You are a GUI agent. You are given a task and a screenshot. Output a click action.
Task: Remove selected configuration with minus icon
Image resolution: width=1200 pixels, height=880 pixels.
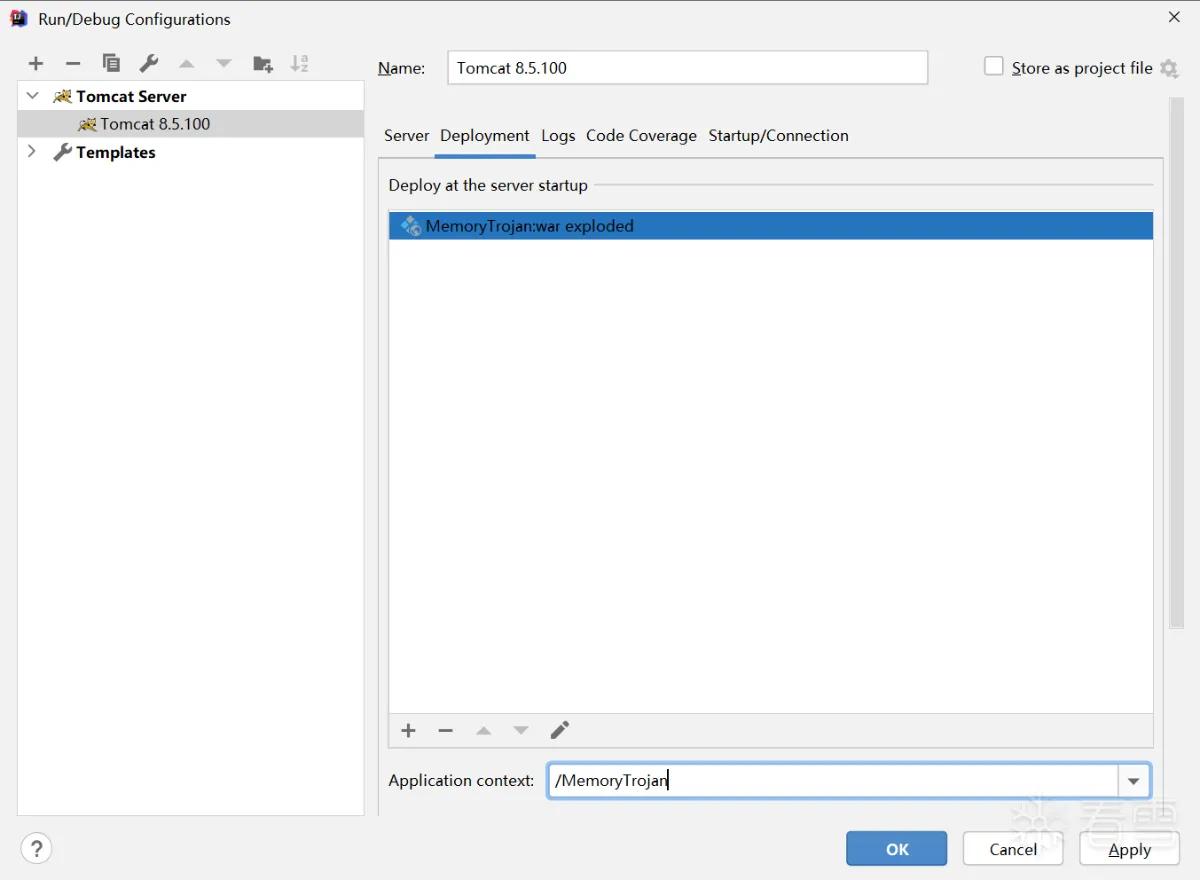pyautogui.click(x=73, y=63)
